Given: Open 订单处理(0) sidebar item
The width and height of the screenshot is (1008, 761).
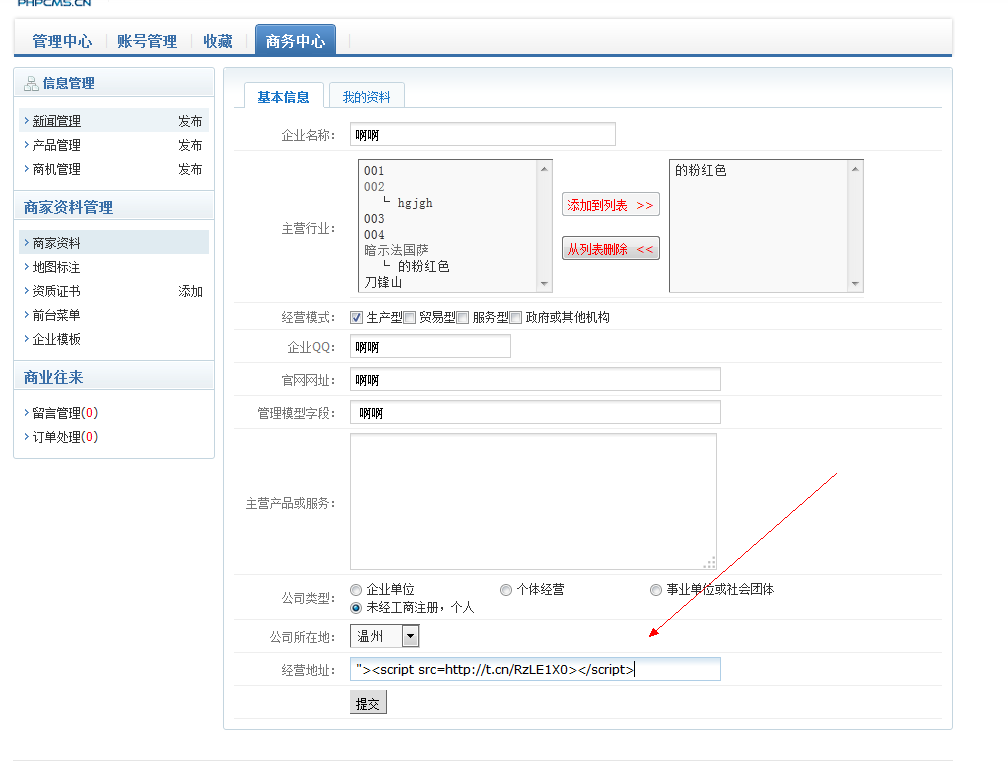Looking at the screenshot, I should 65,437.
